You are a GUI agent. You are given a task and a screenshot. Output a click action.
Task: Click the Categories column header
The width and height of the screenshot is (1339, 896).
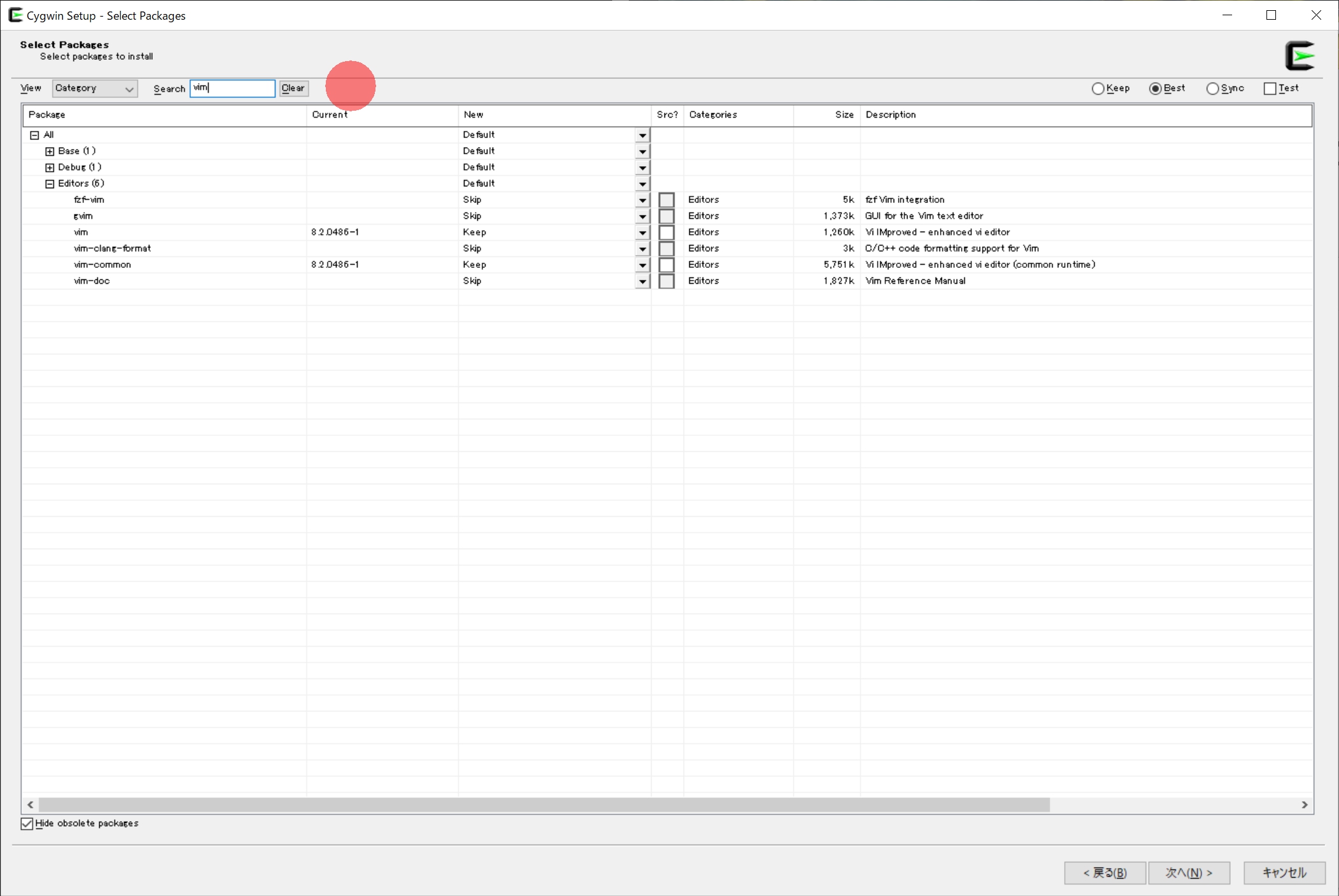738,115
